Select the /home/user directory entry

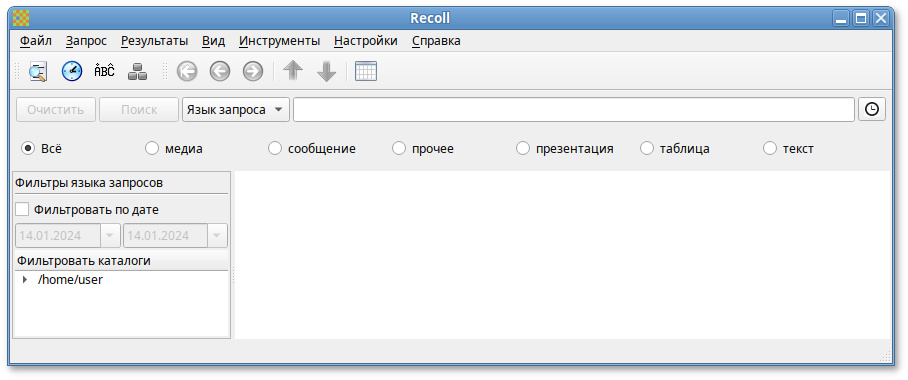click(x=70, y=280)
